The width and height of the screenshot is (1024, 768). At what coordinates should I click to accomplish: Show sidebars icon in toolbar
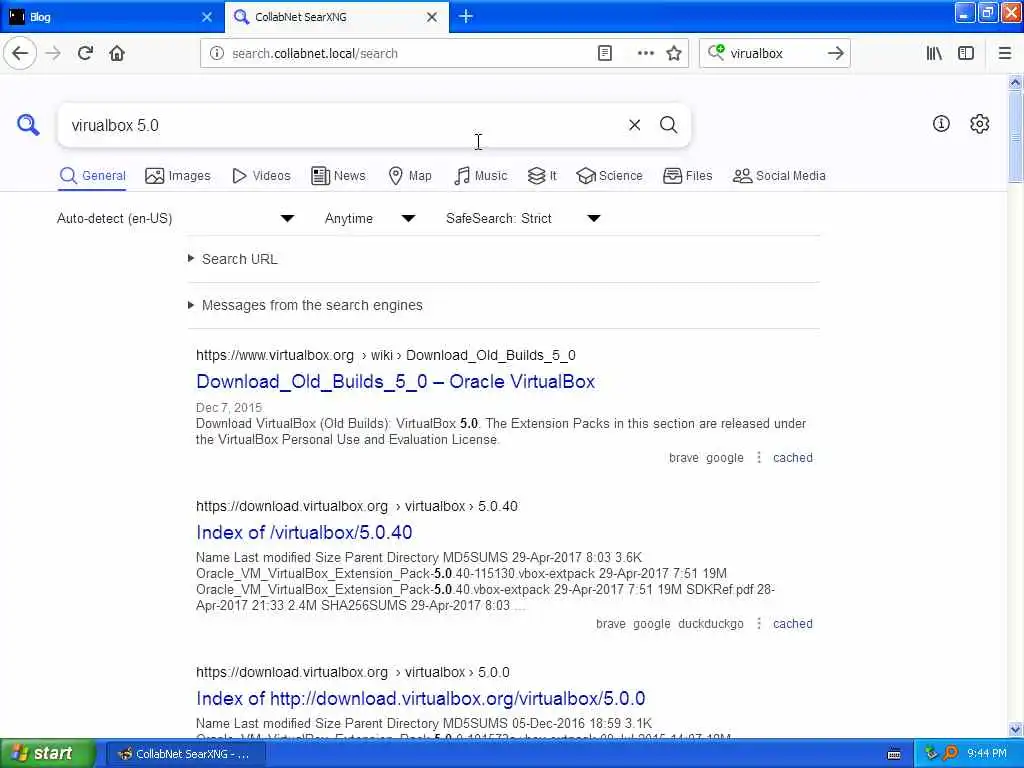pos(966,53)
